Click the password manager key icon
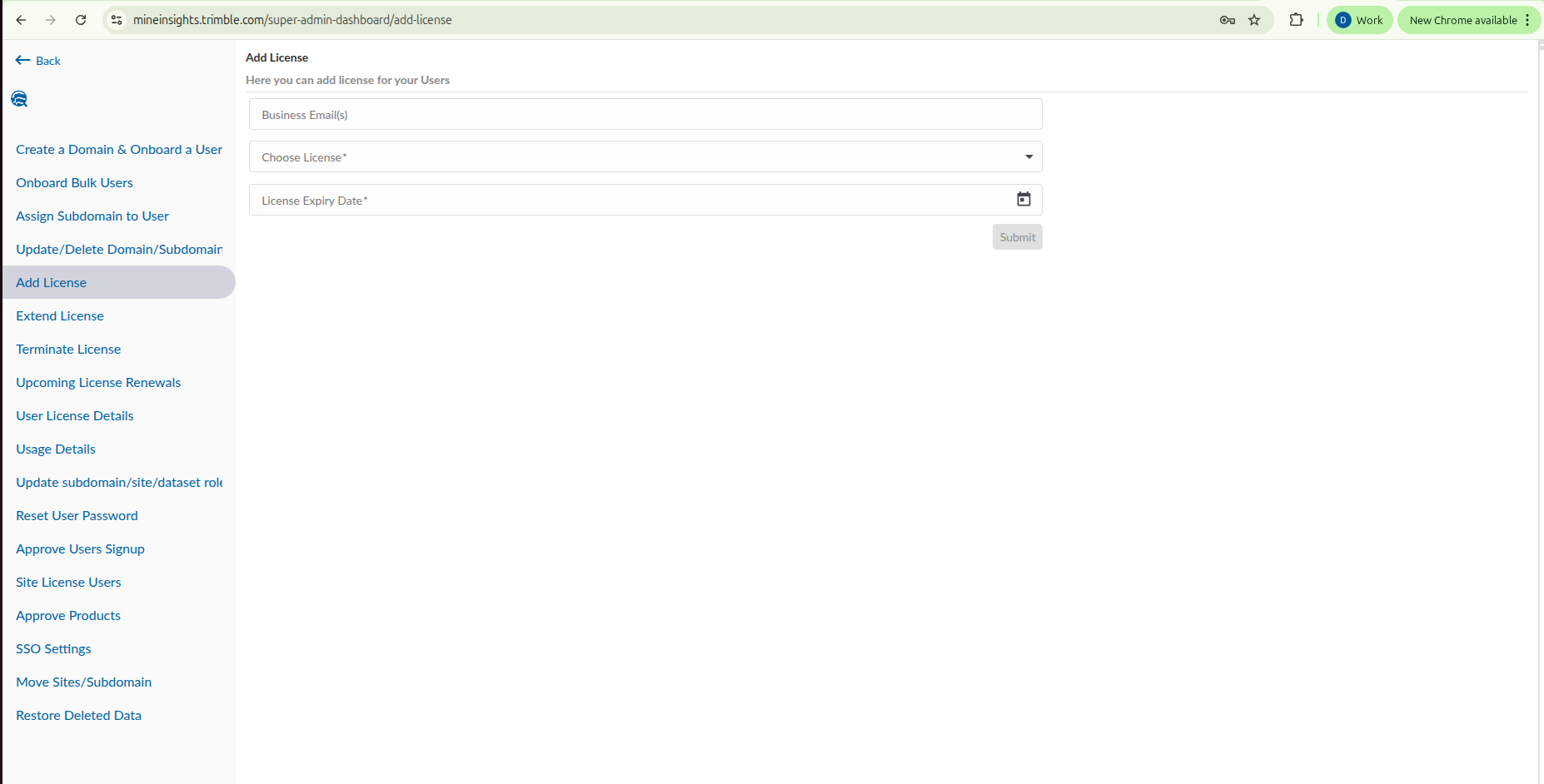 1227,20
